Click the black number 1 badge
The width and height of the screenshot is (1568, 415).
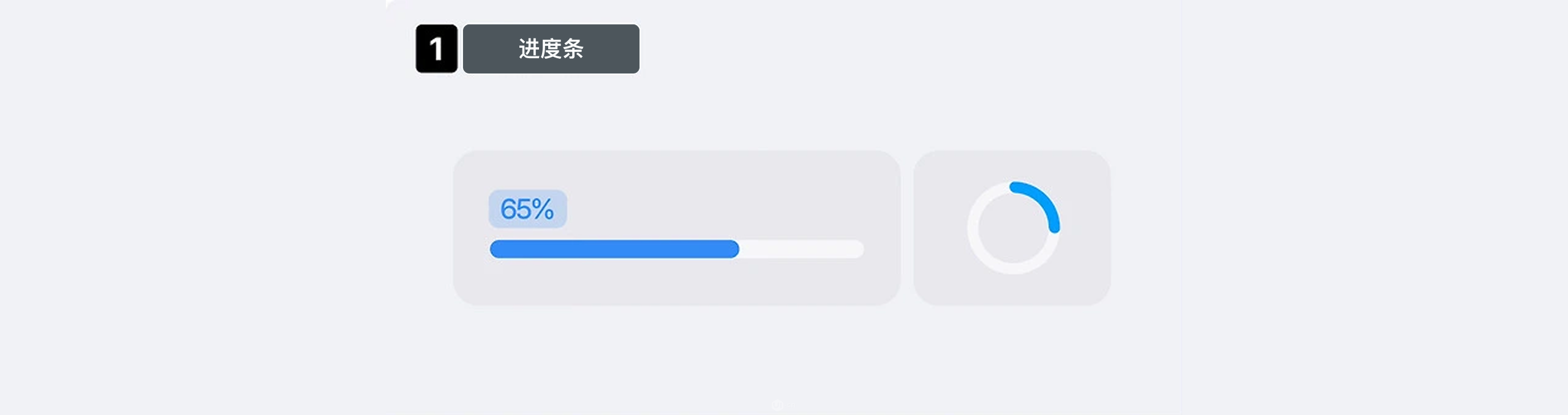point(436,49)
